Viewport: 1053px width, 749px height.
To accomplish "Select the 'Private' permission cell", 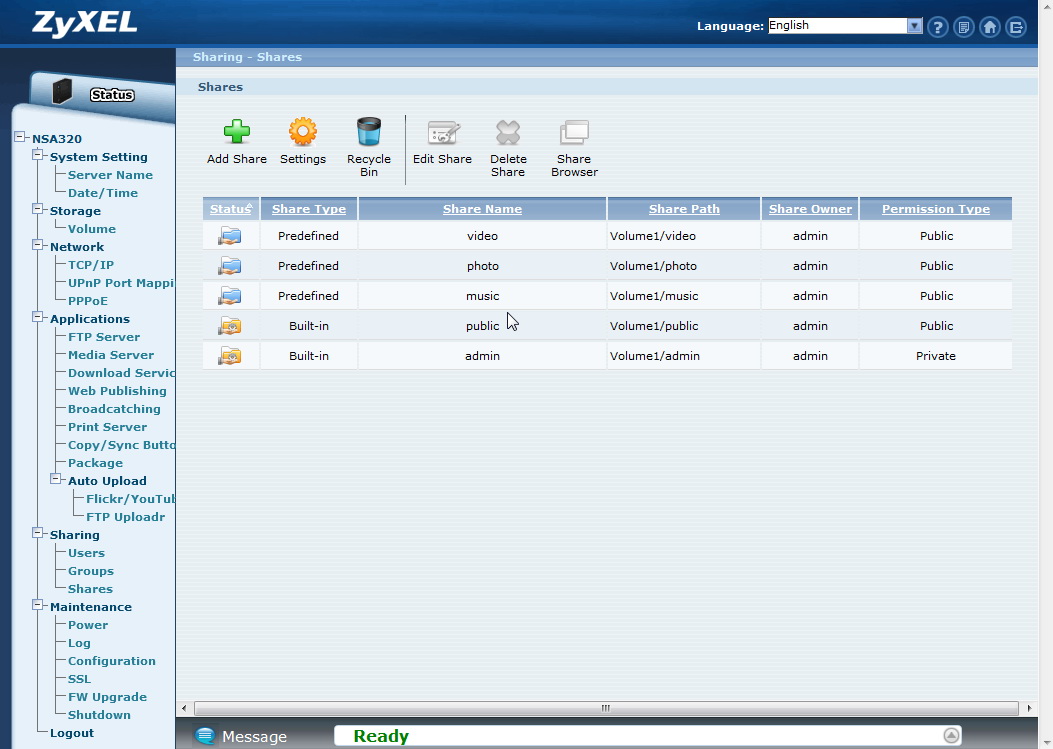I will (935, 356).
